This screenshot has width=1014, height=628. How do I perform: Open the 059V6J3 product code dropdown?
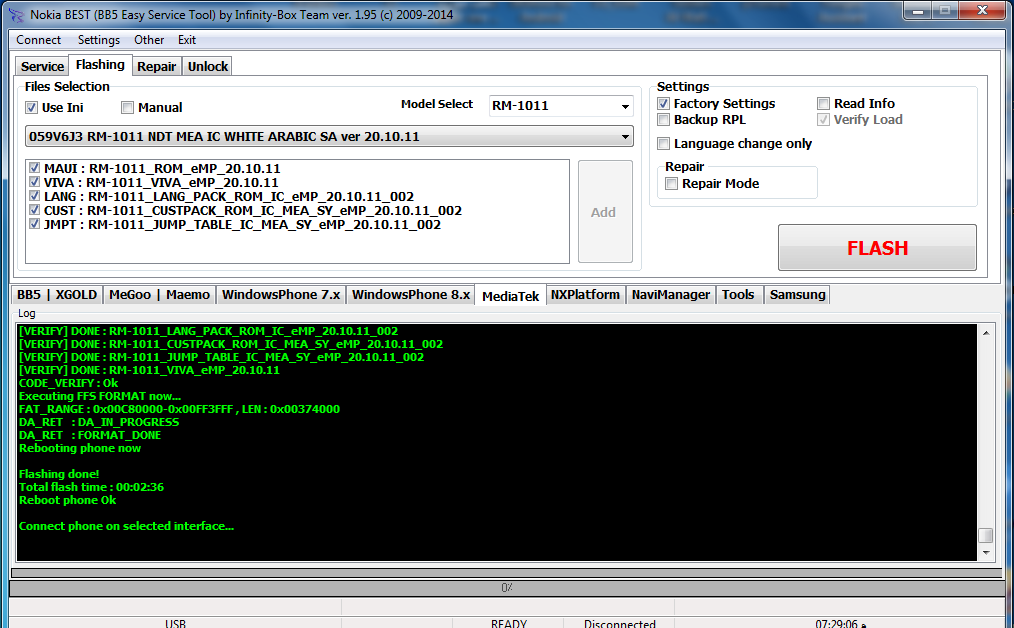[329, 136]
